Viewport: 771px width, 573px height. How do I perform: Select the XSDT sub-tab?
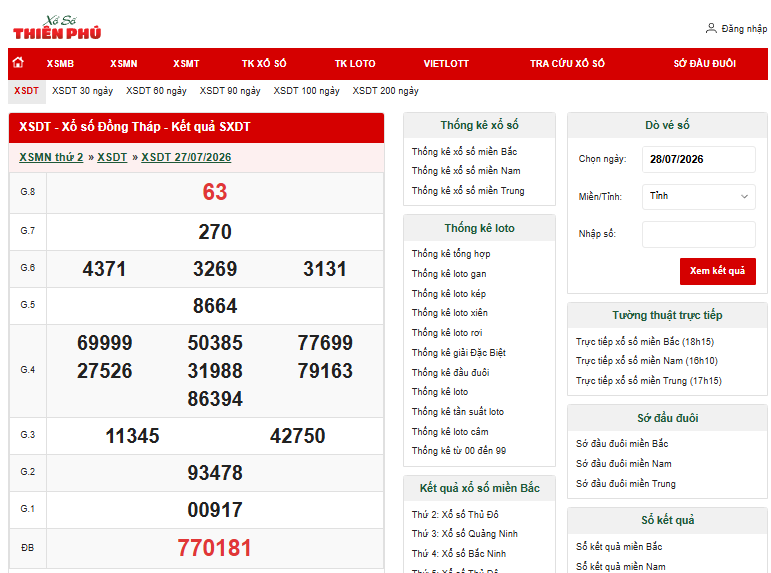coord(27,91)
